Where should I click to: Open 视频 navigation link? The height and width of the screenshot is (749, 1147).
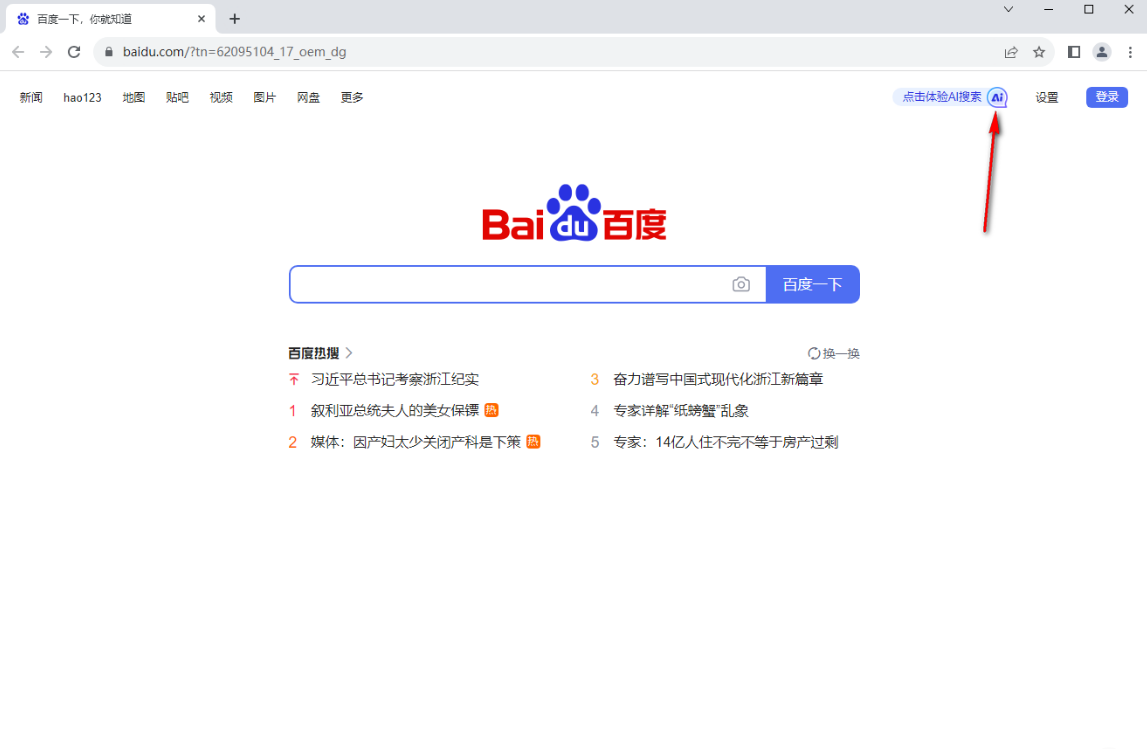point(221,97)
